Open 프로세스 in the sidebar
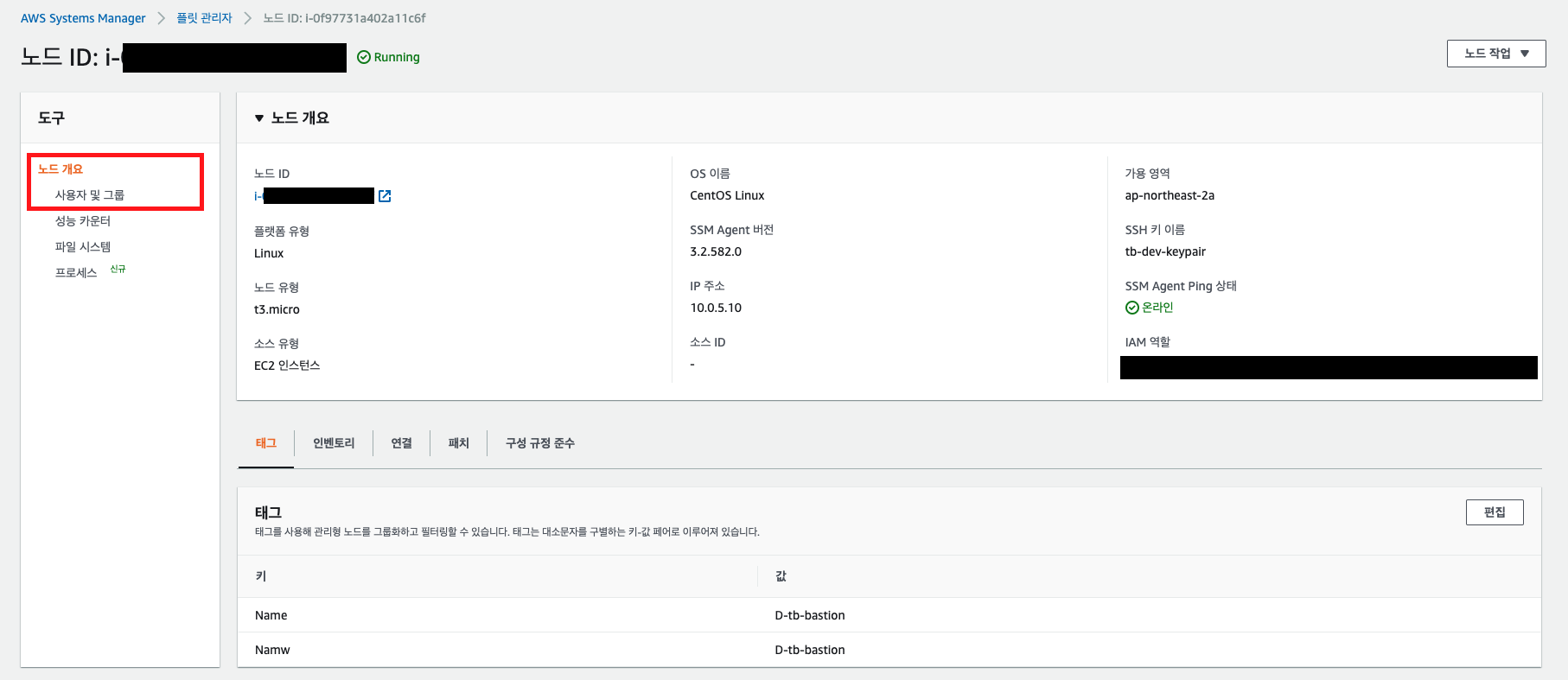Image resolution: width=1568 pixels, height=680 pixels. pos(76,273)
